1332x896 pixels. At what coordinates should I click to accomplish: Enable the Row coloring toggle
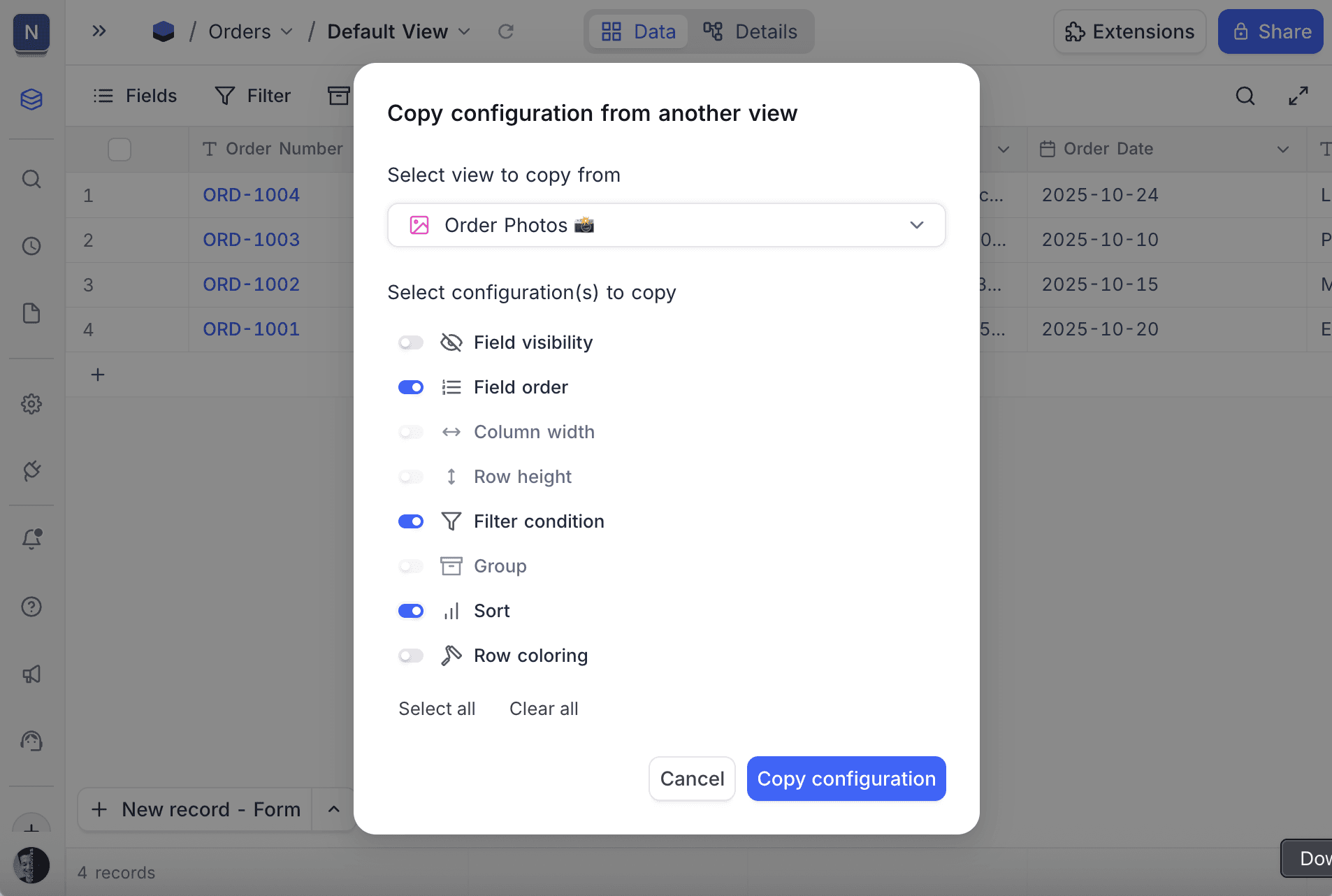[x=411, y=656]
